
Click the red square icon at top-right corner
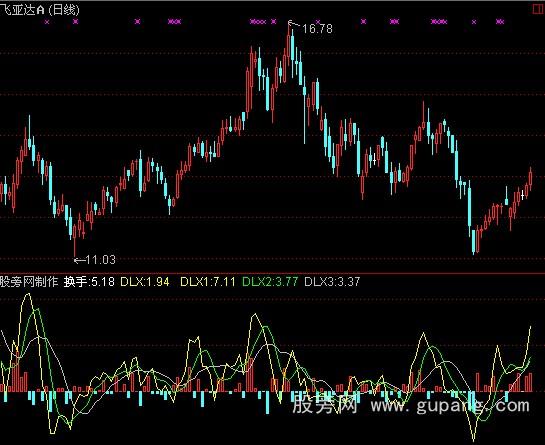[538, 9]
